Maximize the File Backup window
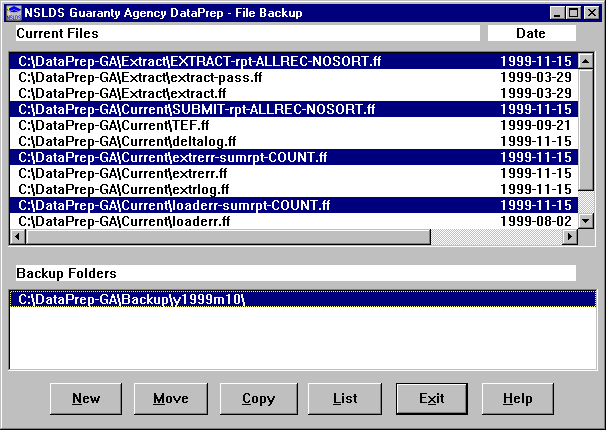The height and width of the screenshot is (430, 606). point(574,13)
